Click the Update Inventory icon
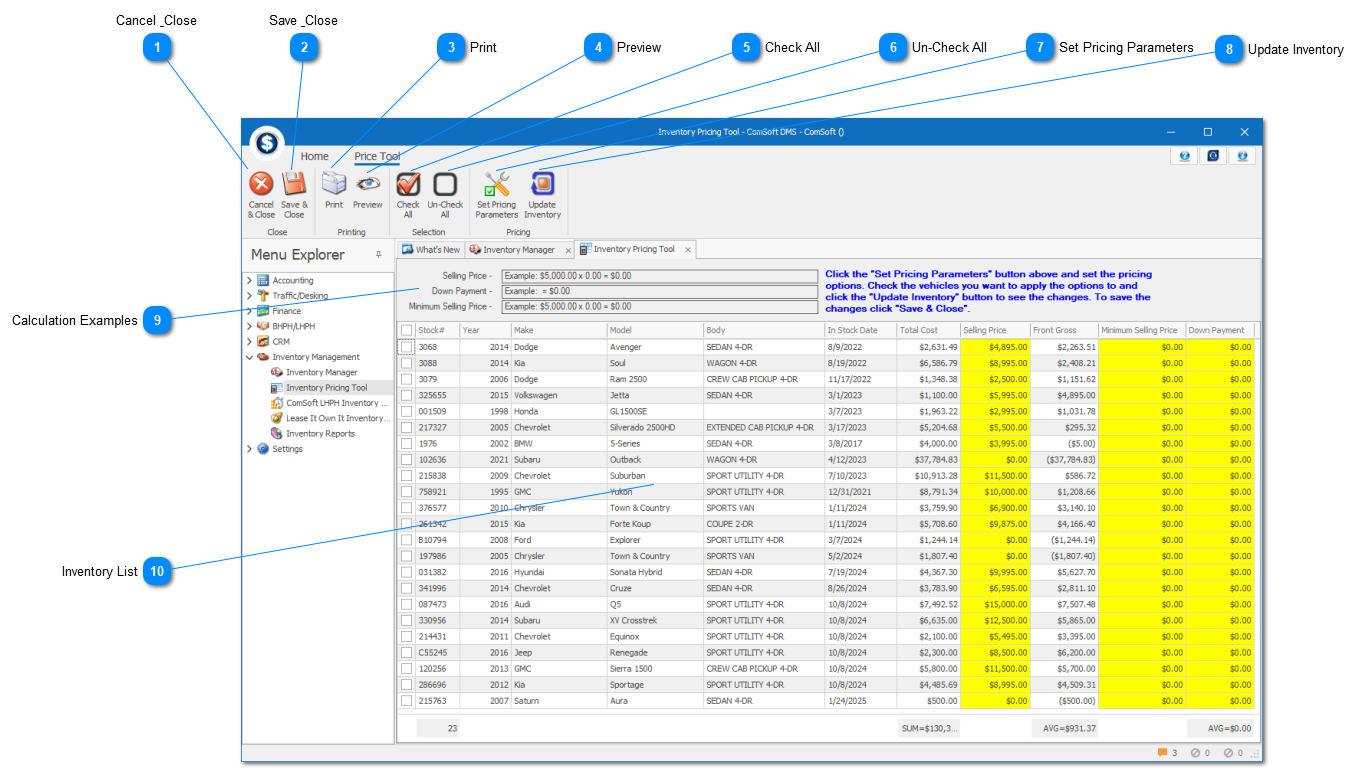The width and height of the screenshot is (1360, 771). [x=542, y=184]
